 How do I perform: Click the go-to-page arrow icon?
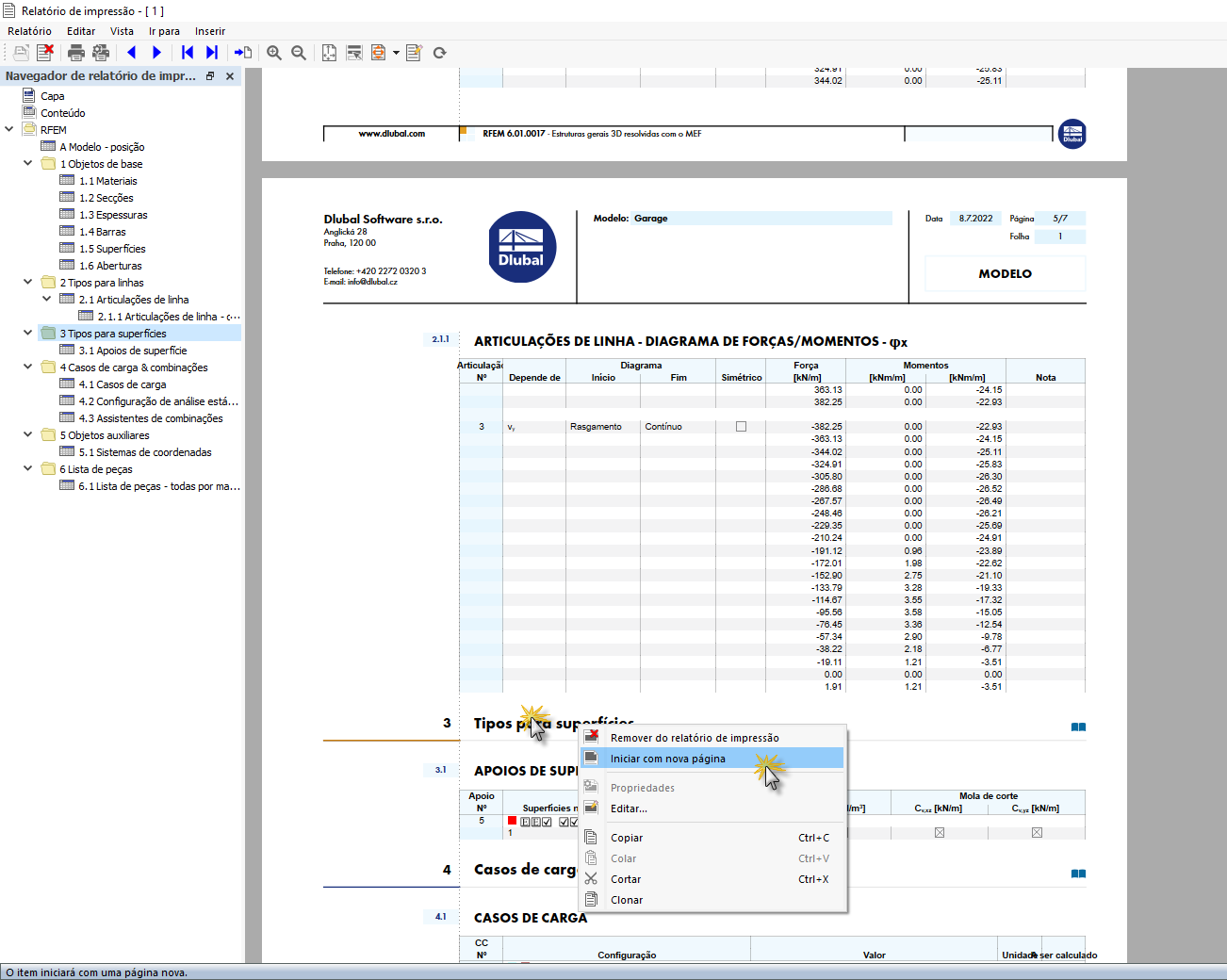click(243, 53)
